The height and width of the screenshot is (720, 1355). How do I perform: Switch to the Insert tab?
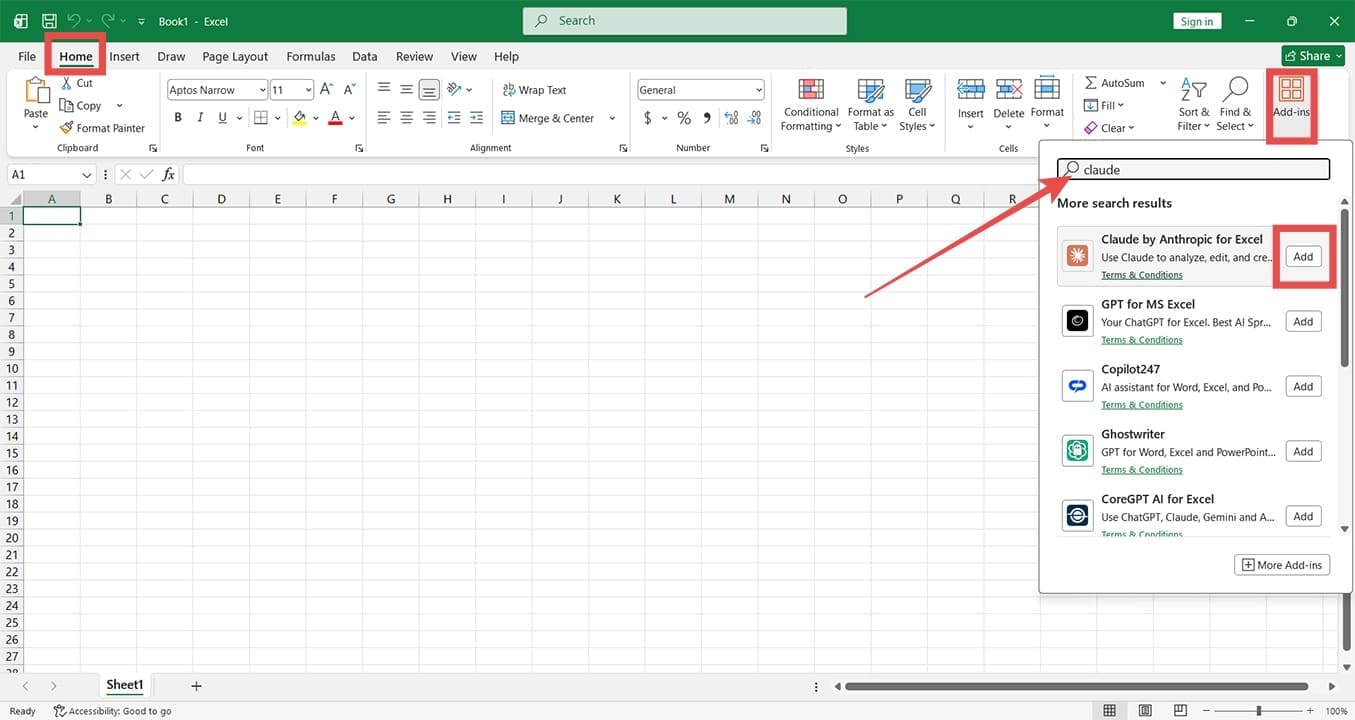click(x=124, y=57)
